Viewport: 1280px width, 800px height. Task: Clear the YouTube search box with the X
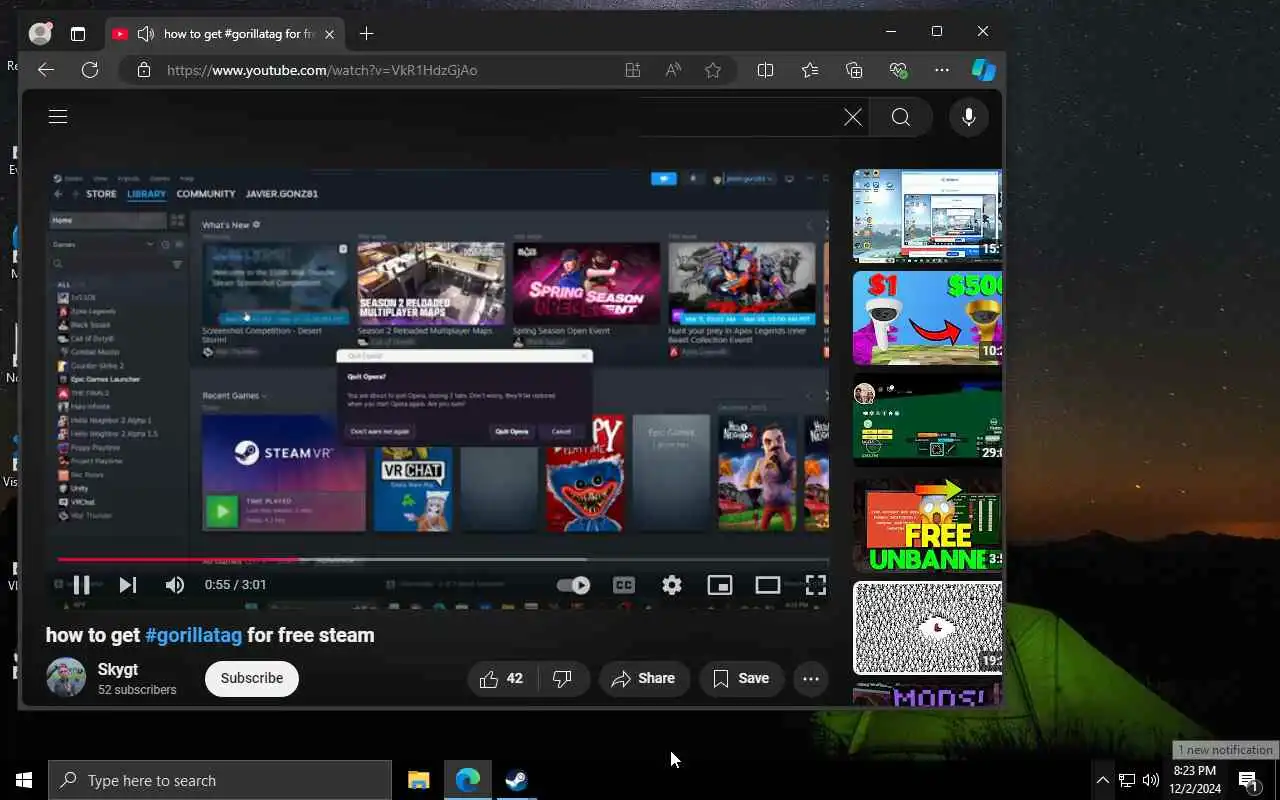click(x=853, y=118)
